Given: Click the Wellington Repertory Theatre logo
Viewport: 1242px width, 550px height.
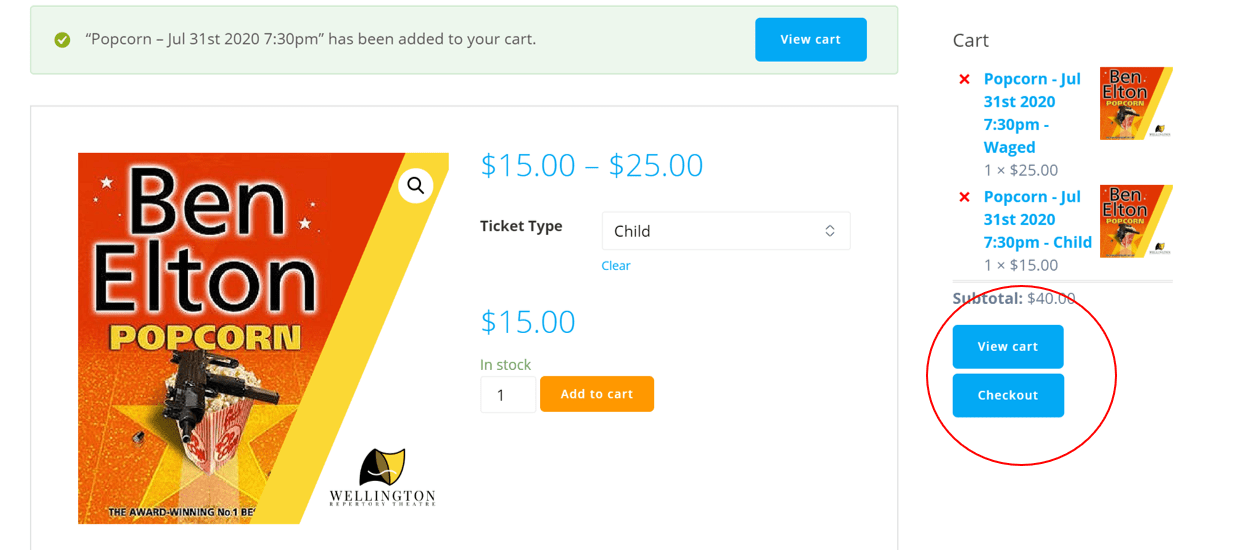Looking at the screenshot, I should pos(382,477).
